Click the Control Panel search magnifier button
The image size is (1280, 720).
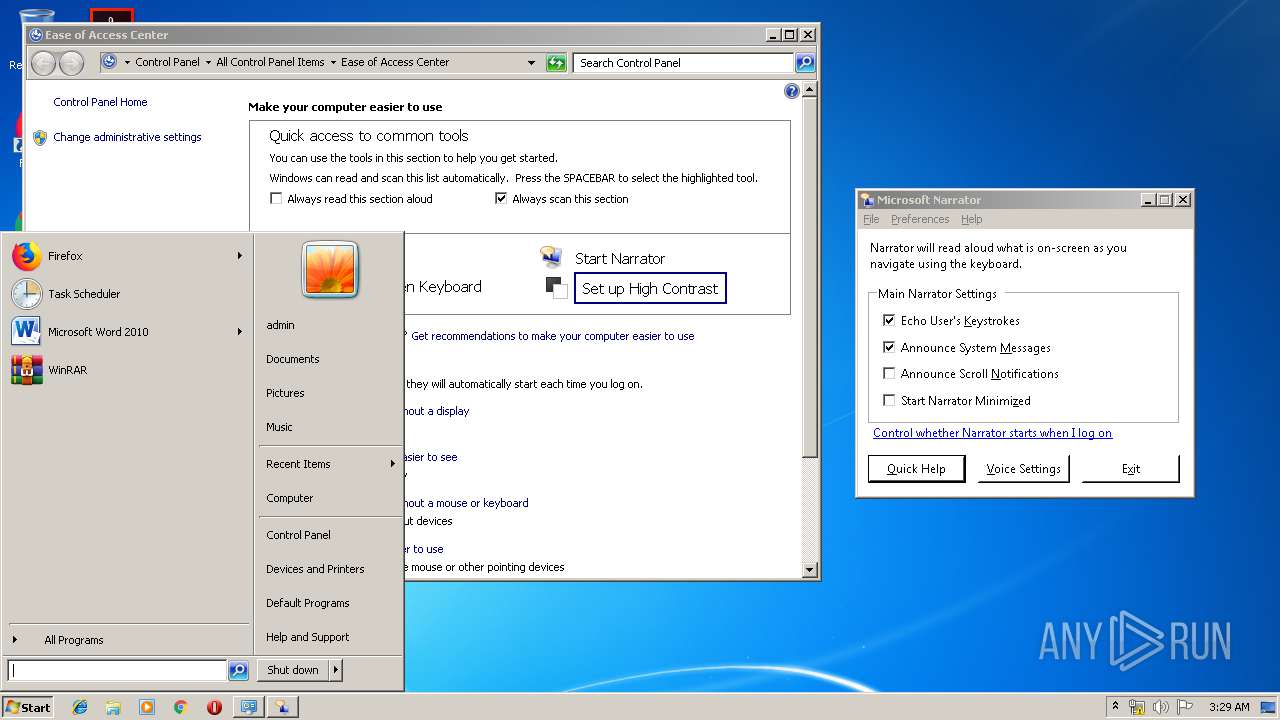click(805, 62)
